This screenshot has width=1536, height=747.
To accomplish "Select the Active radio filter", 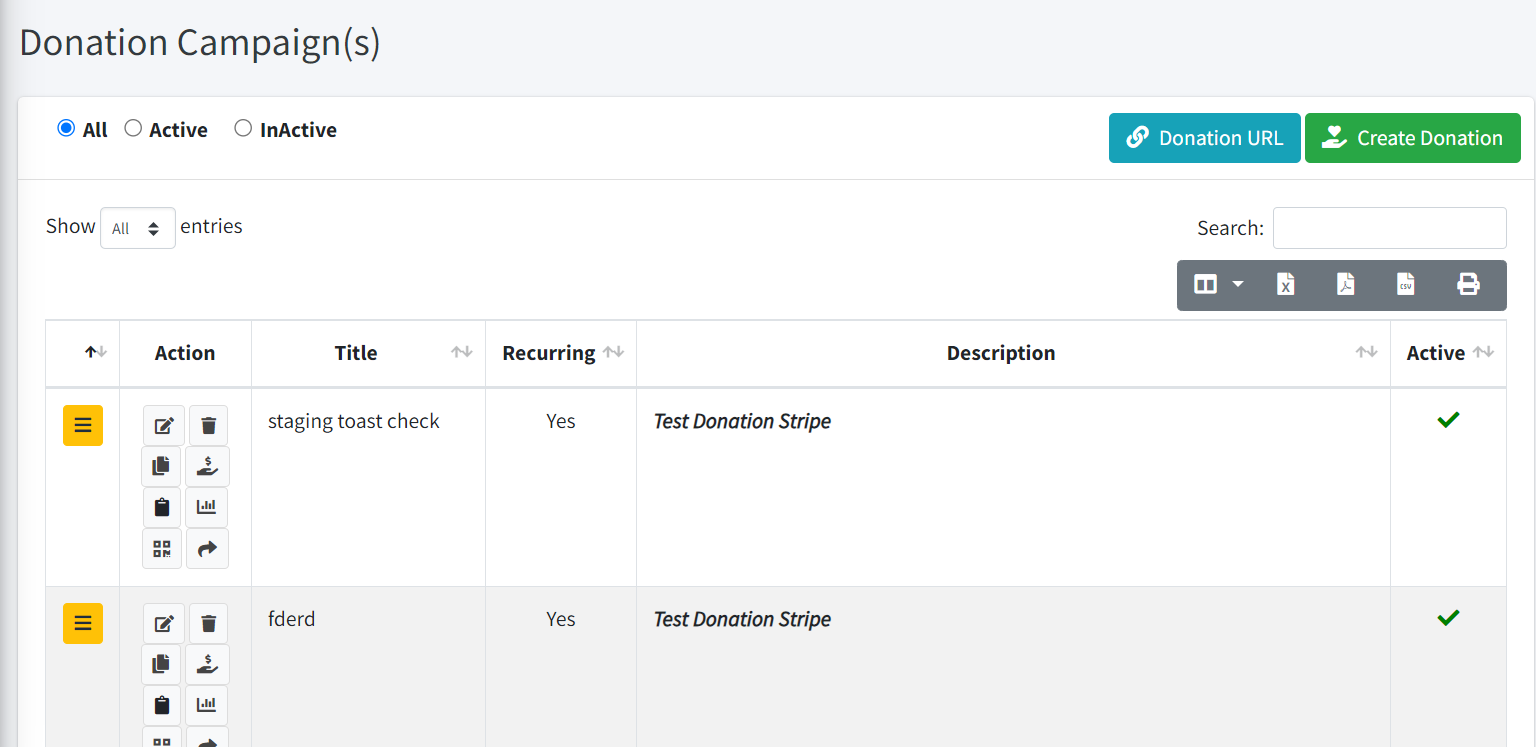I will [x=133, y=129].
